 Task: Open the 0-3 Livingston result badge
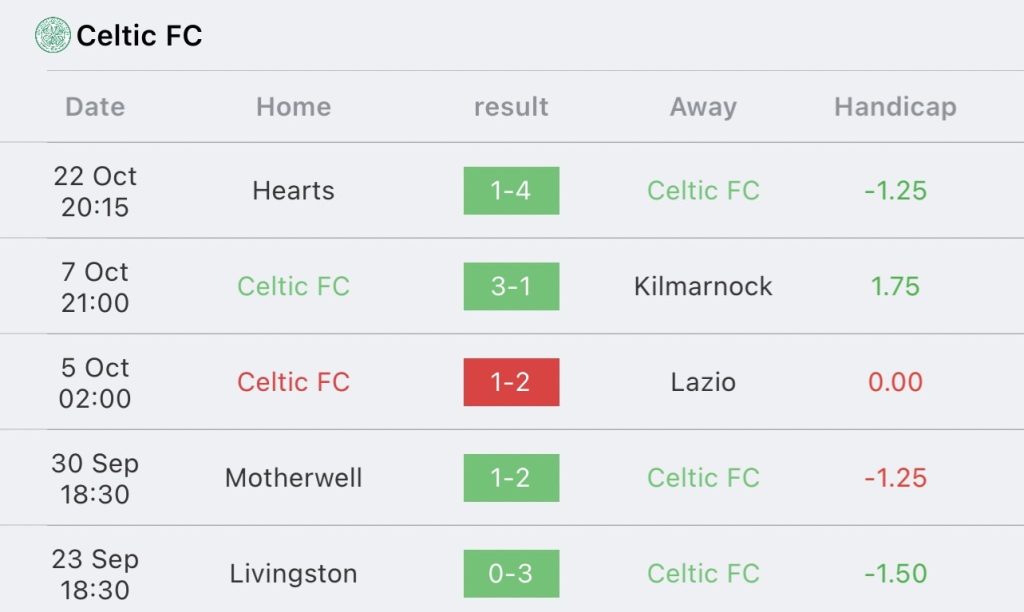coord(511,573)
